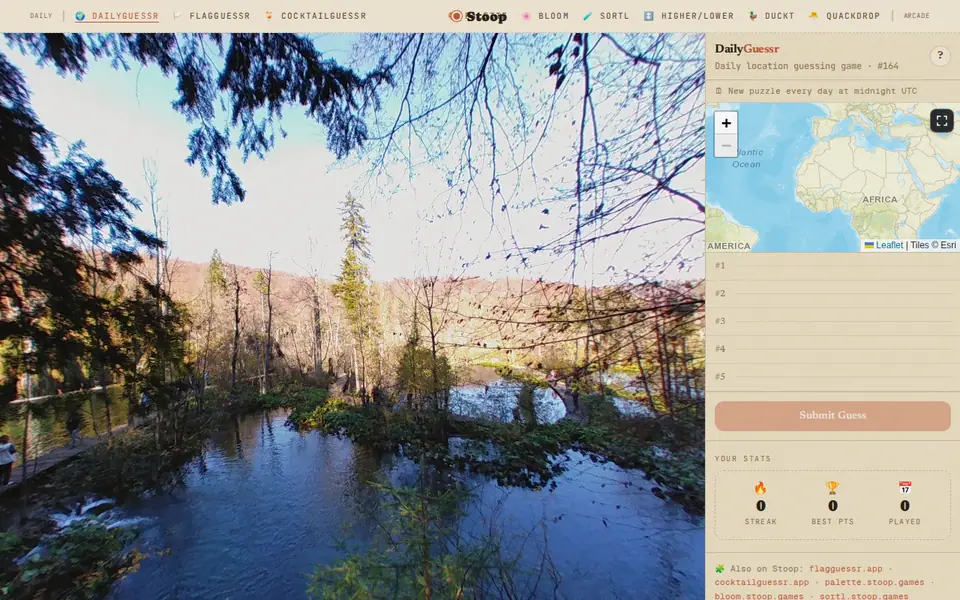Click the DailyGuessr panel title
This screenshot has height=600, width=960.
coord(747,49)
